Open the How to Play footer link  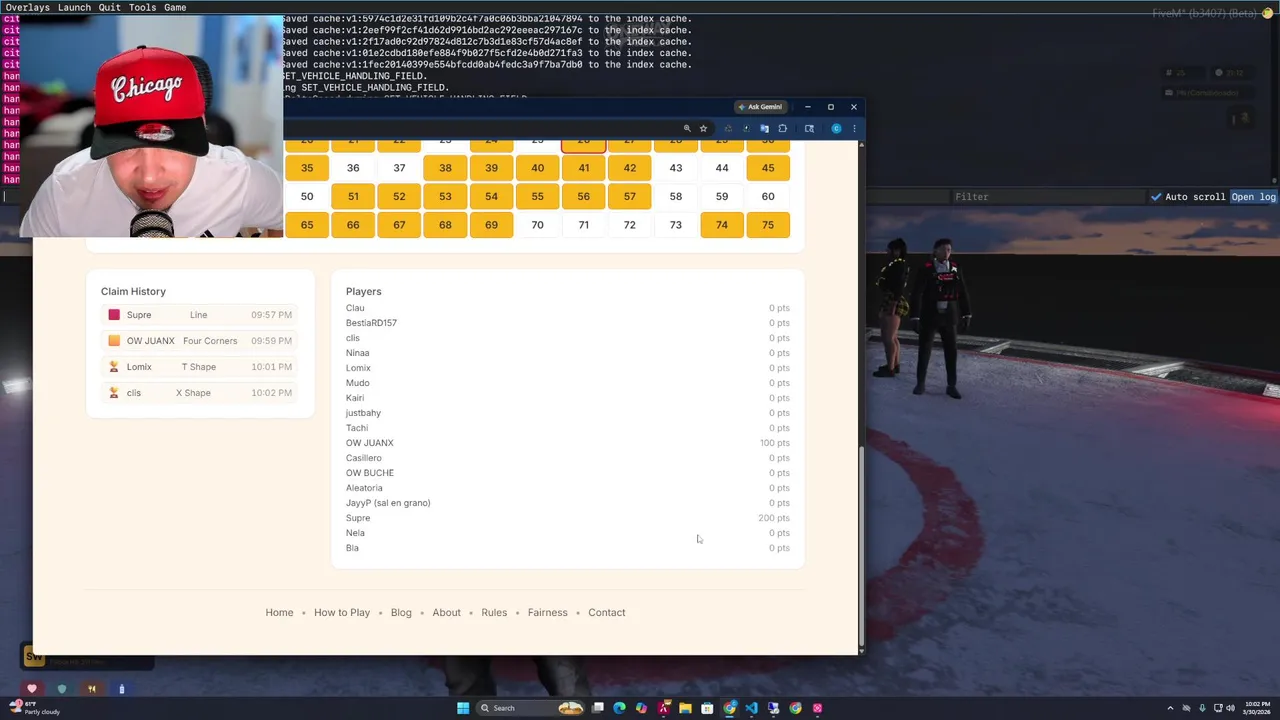342,613
